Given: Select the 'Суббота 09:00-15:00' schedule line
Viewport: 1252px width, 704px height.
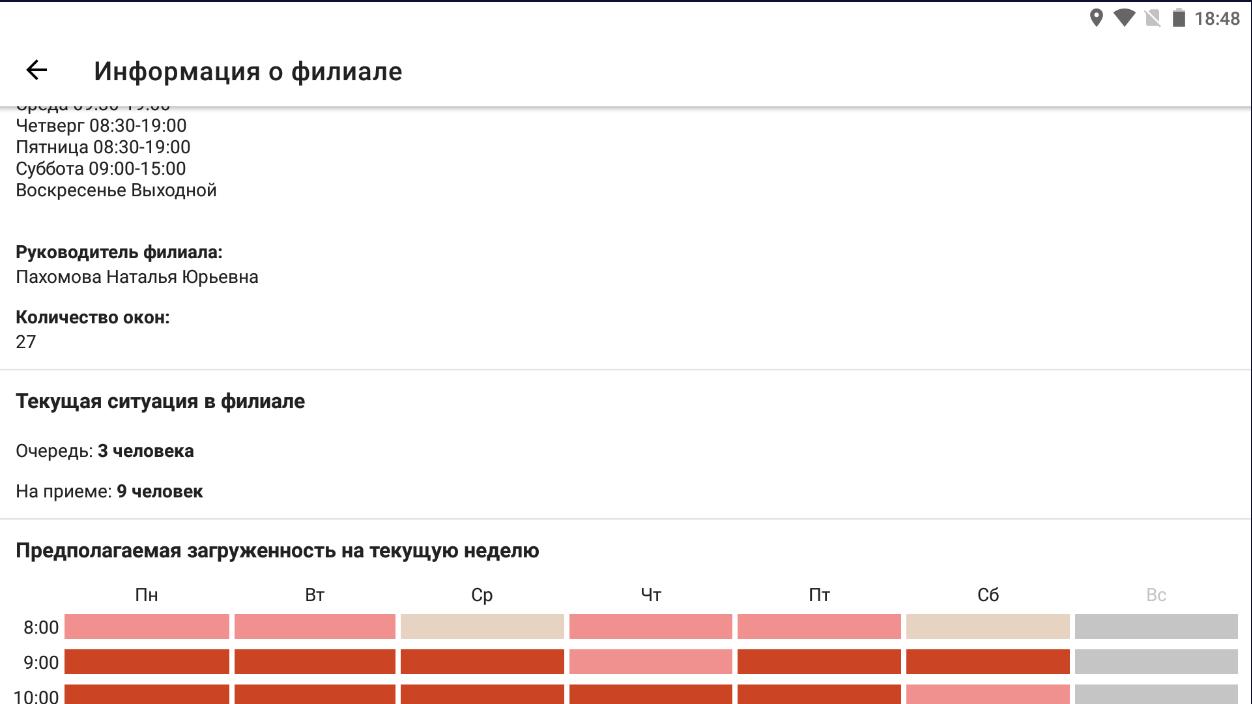Looking at the screenshot, I should (x=101, y=168).
